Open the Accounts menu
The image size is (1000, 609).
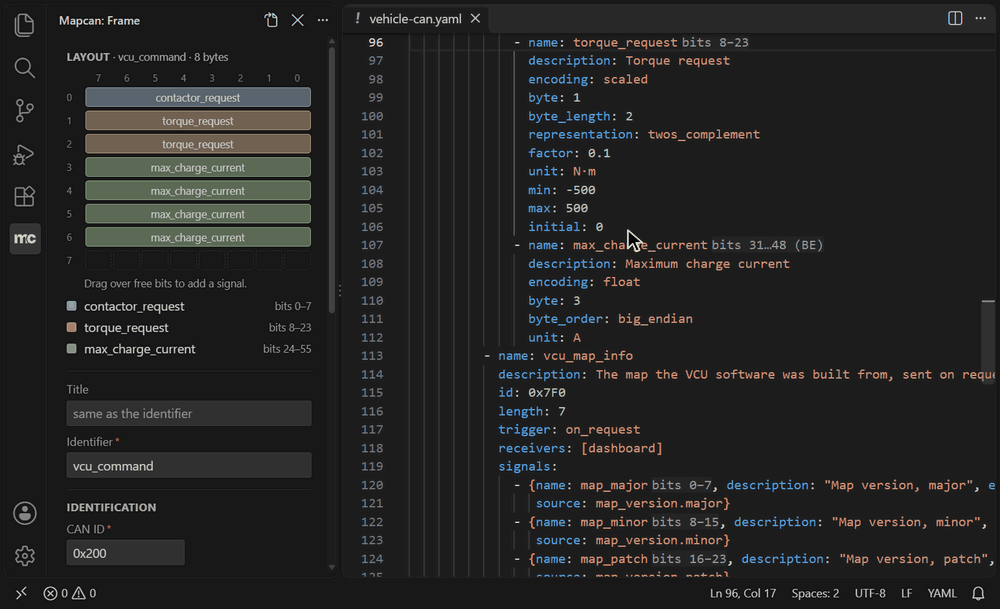tap(25, 513)
